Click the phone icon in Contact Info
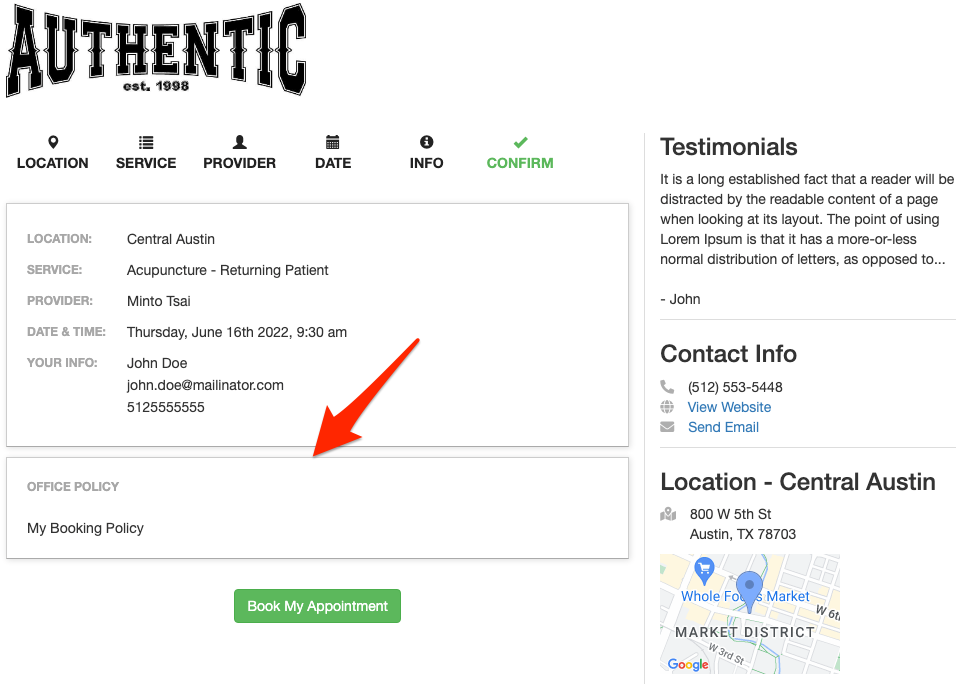The height and width of the screenshot is (692, 963). pyautogui.click(x=668, y=387)
